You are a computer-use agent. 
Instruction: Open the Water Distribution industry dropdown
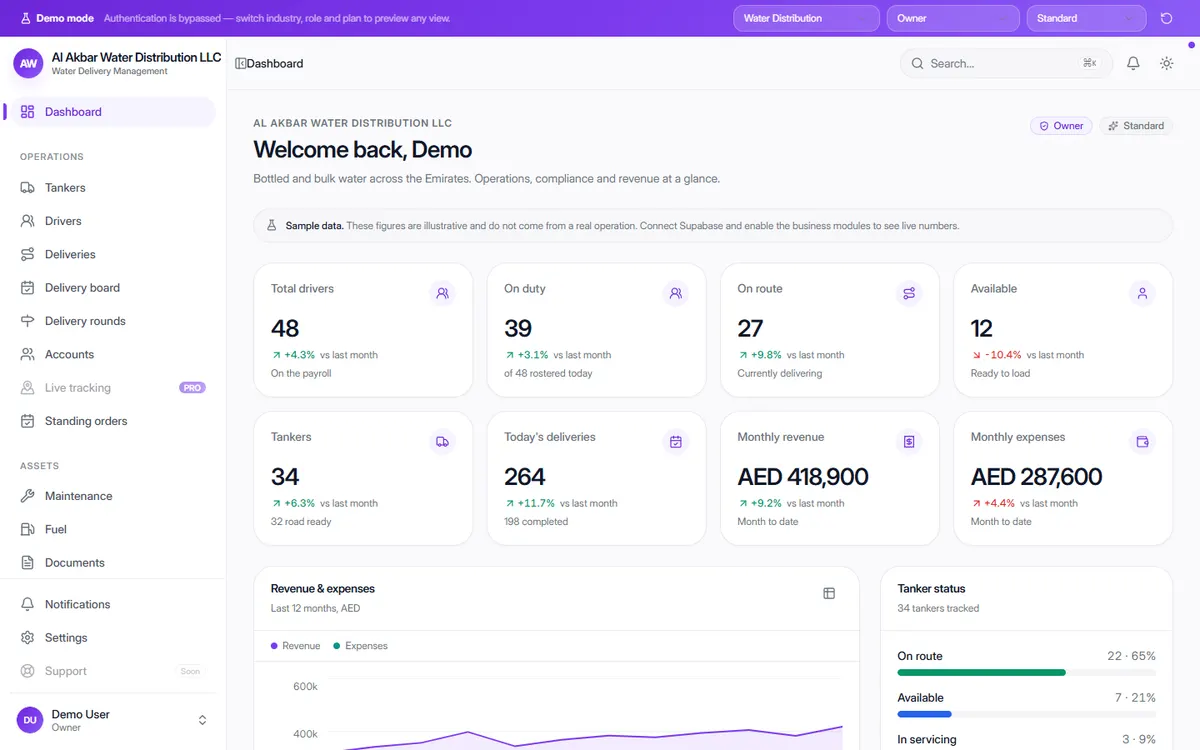point(806,18)
